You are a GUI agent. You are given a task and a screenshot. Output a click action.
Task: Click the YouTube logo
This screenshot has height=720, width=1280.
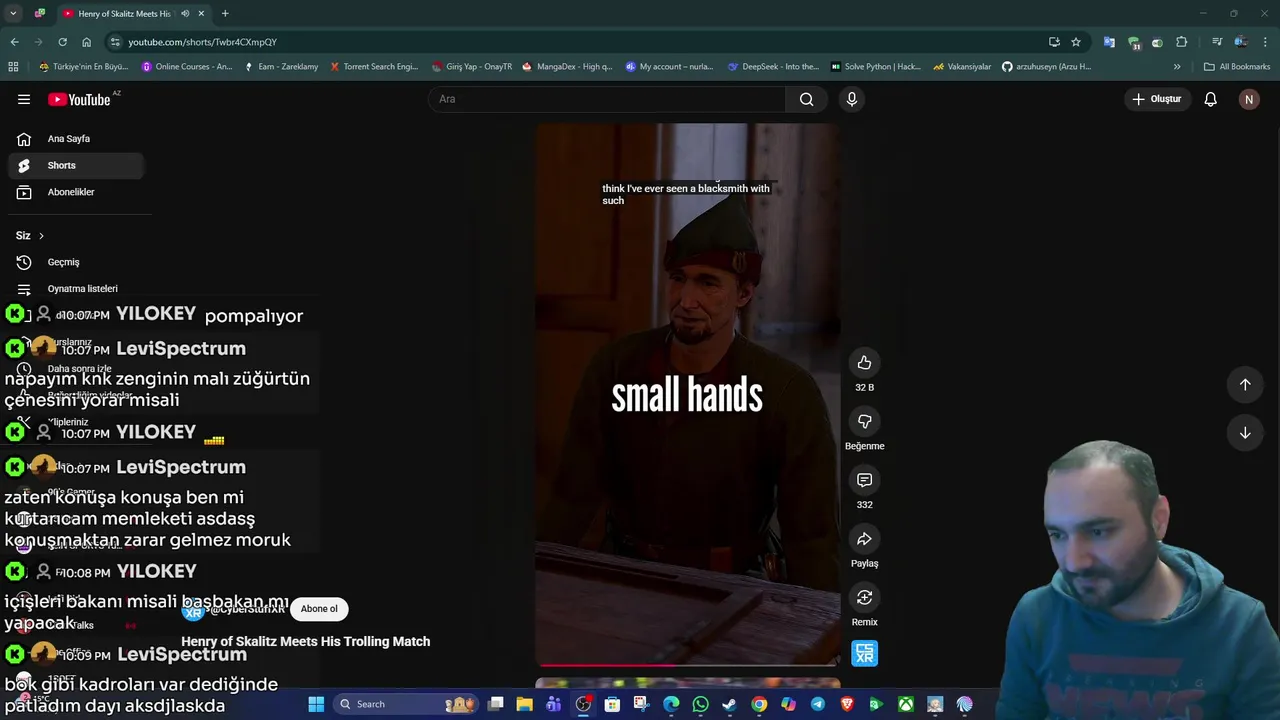pyautogui.click(x=79, y=99)
